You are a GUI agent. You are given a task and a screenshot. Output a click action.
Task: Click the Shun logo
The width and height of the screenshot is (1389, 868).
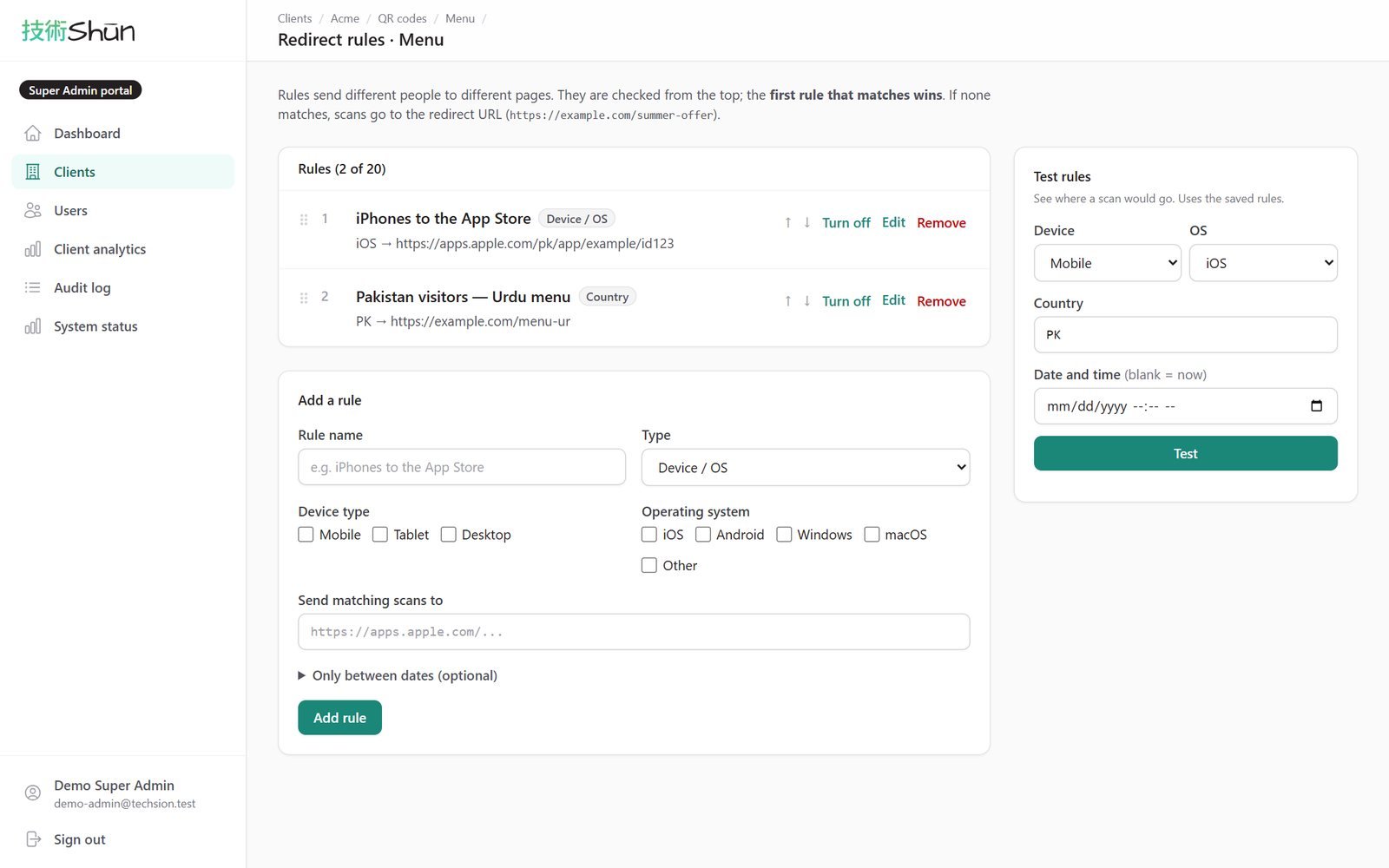click(78, 31)
